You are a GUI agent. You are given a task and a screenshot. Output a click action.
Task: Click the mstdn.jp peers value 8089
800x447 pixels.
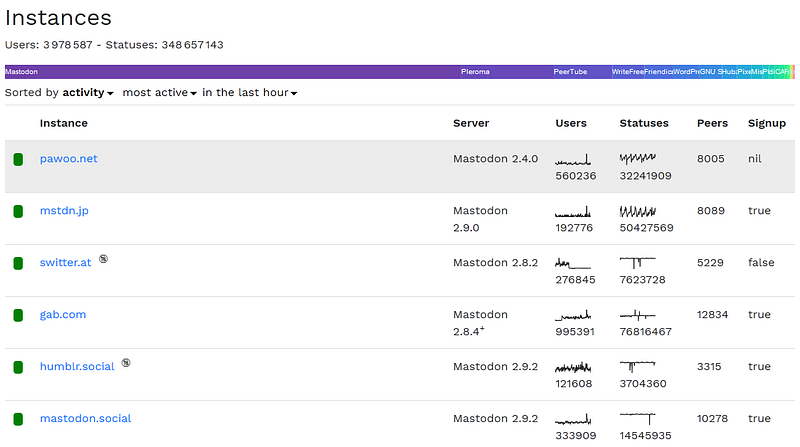(x=711, y=211)
